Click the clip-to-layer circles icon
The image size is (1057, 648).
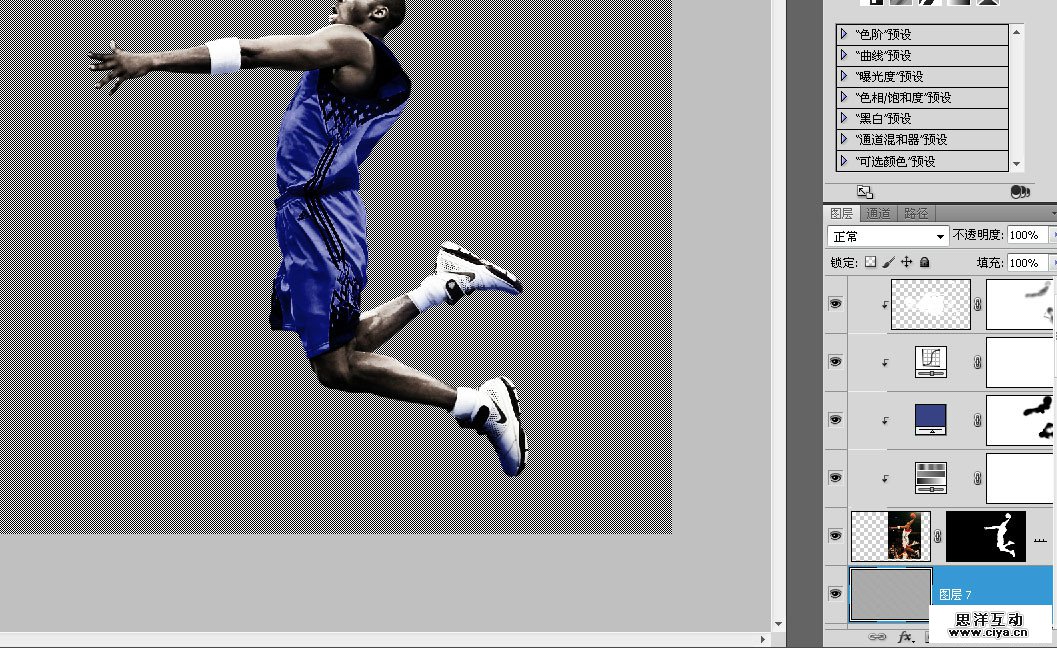click(1019, 191)
